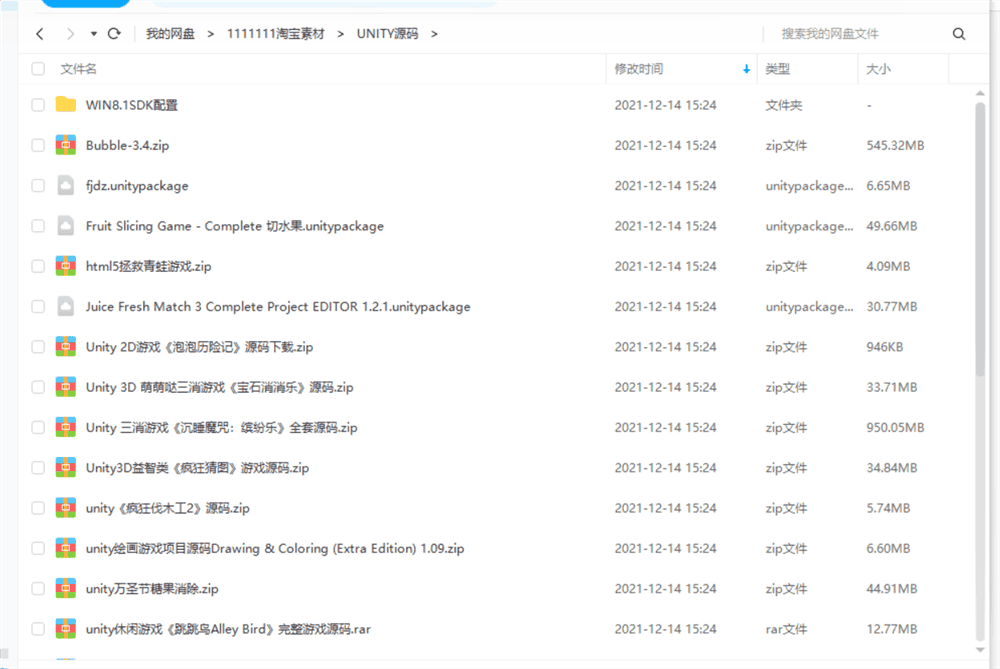Image resolution: width=1000 pixels, height=669 pixels.
Task: Check the unity万圣节糖果消除.zip checkbox
Action: point(38,589)
